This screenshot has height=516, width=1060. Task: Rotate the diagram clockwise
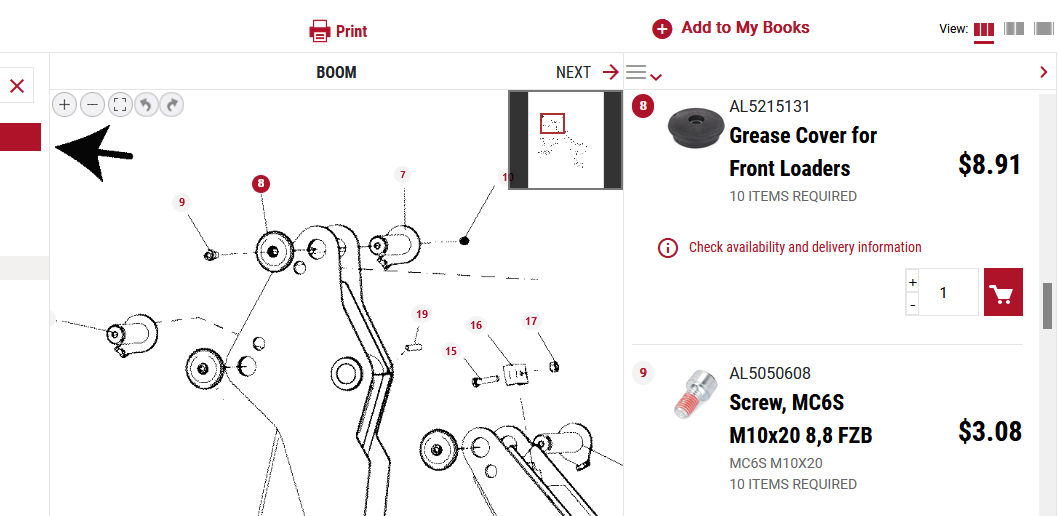(172, 105)
